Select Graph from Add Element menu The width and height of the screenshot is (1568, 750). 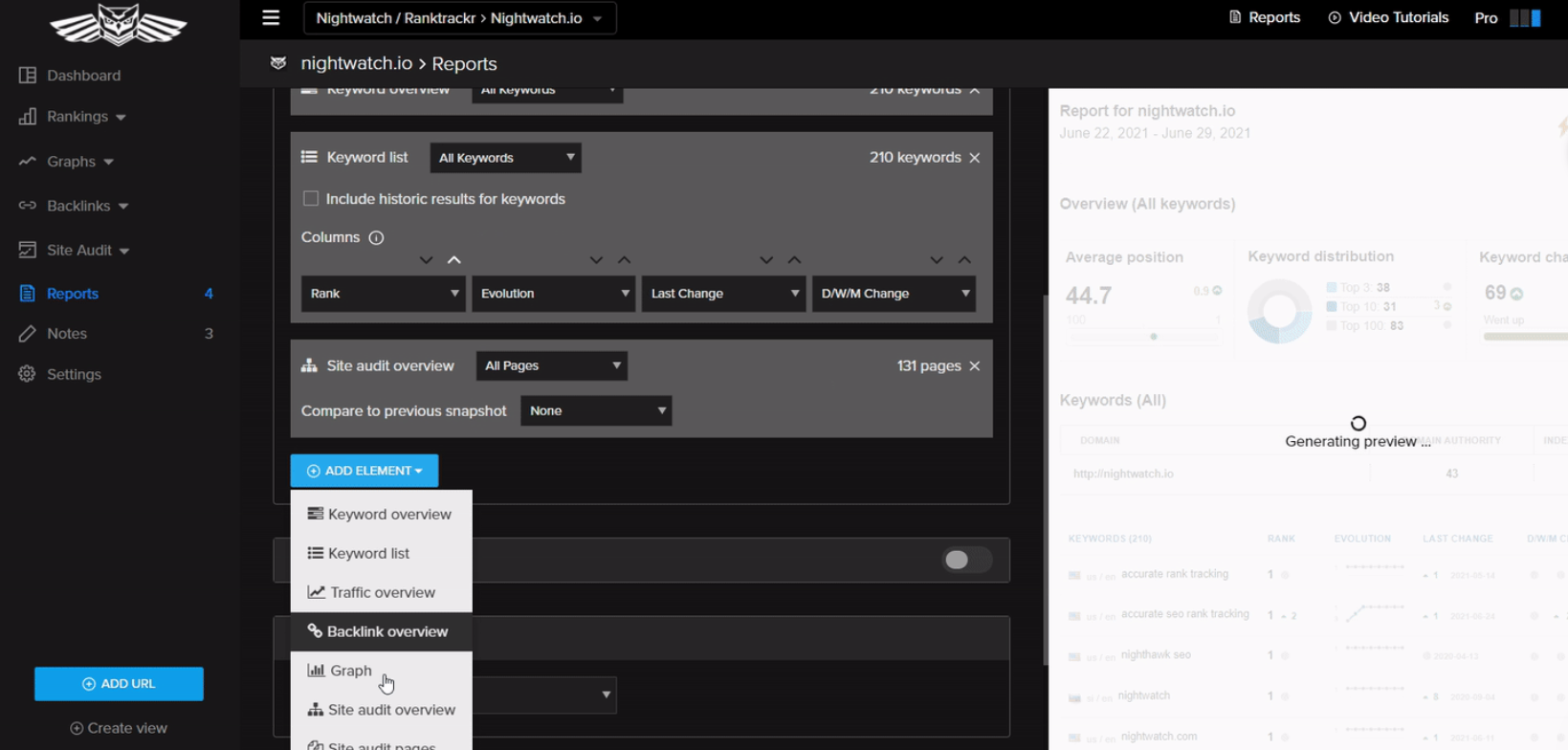pos(381,671)
